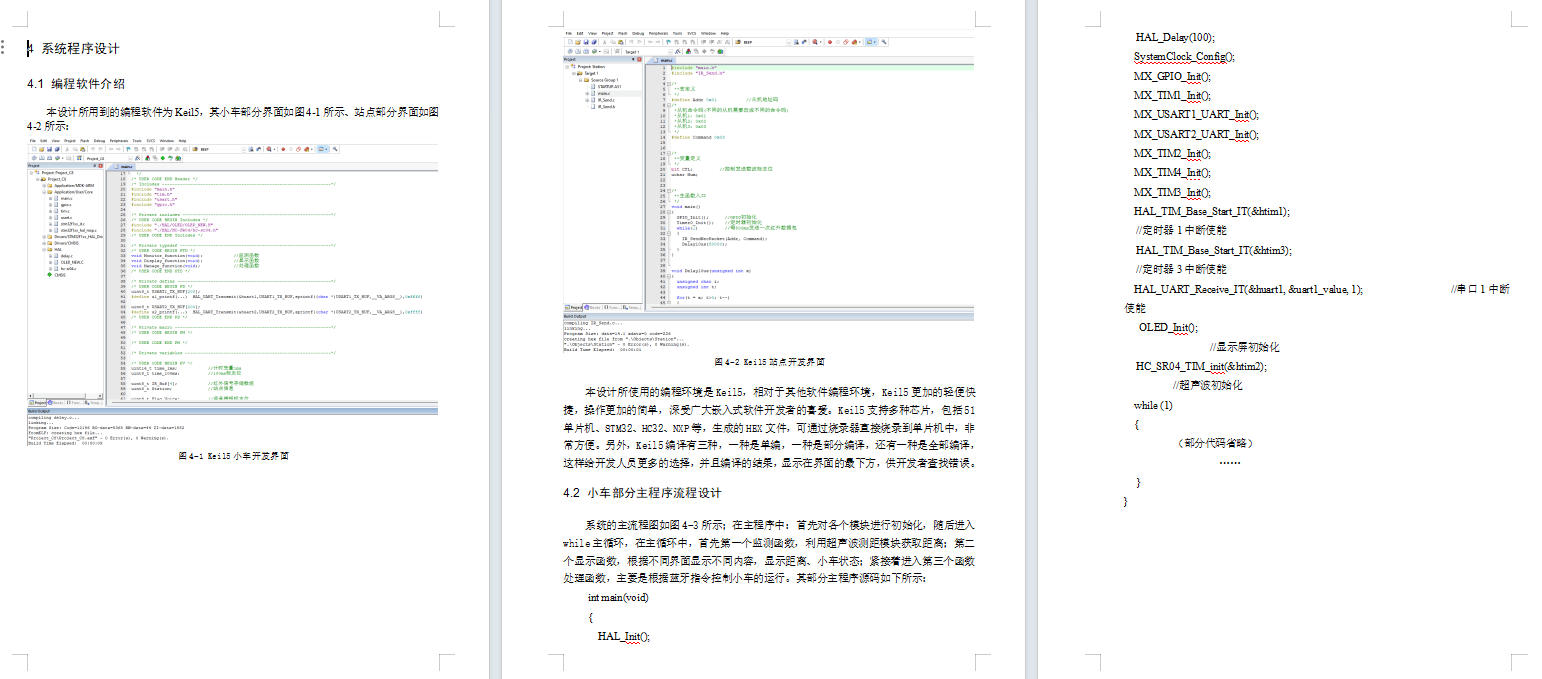Collapse the Source Group 1 folder

click(580, 80)
